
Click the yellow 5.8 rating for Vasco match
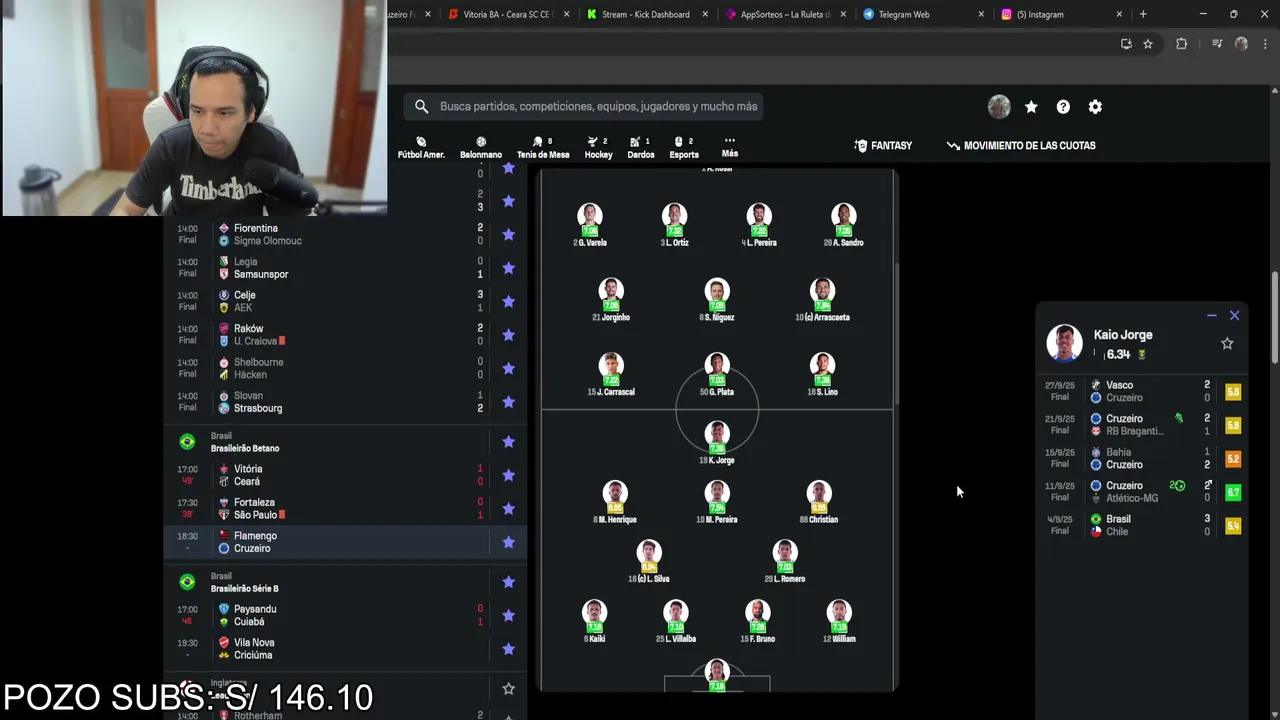point(1233,392)
